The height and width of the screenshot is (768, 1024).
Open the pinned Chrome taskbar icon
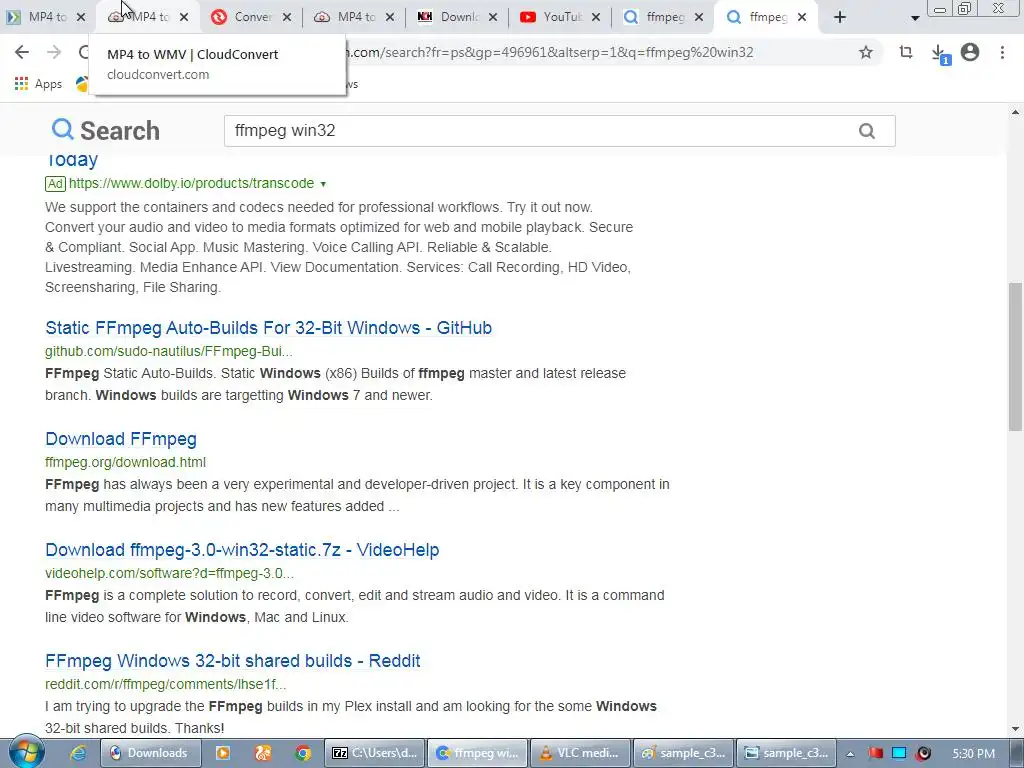(302, 753)
